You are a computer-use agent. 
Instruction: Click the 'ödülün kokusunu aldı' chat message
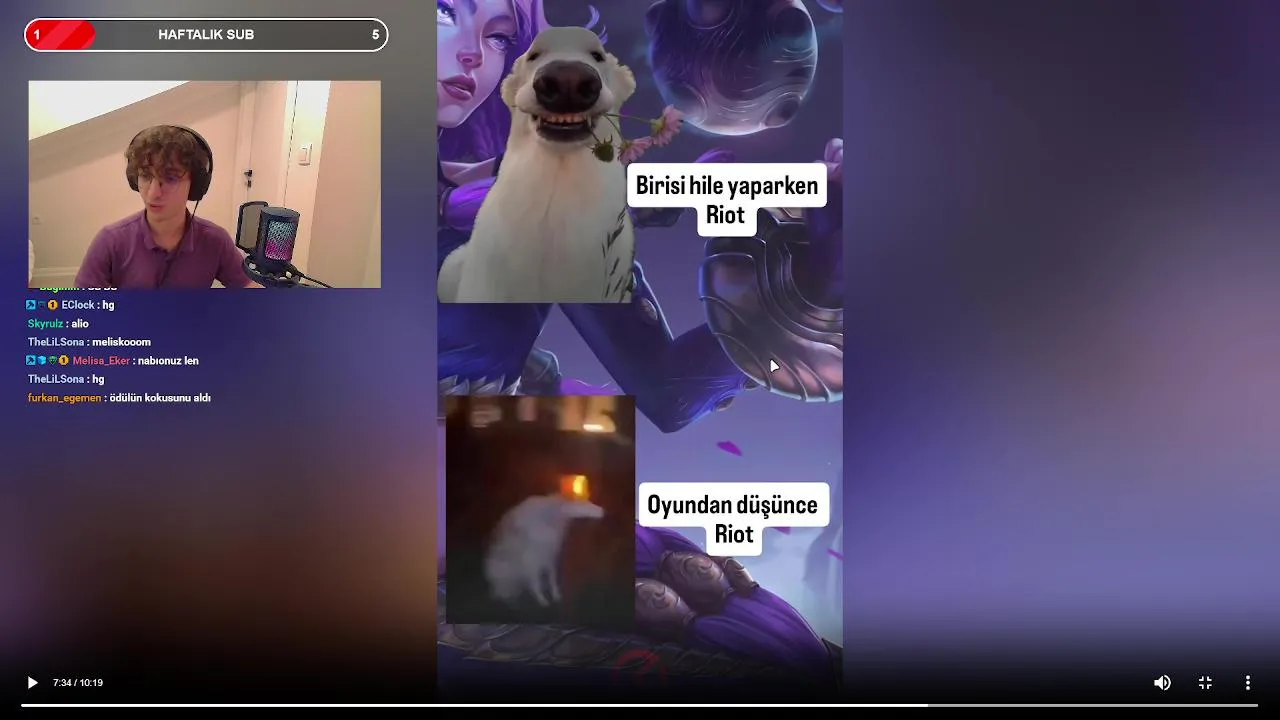(x=160, y=398)
